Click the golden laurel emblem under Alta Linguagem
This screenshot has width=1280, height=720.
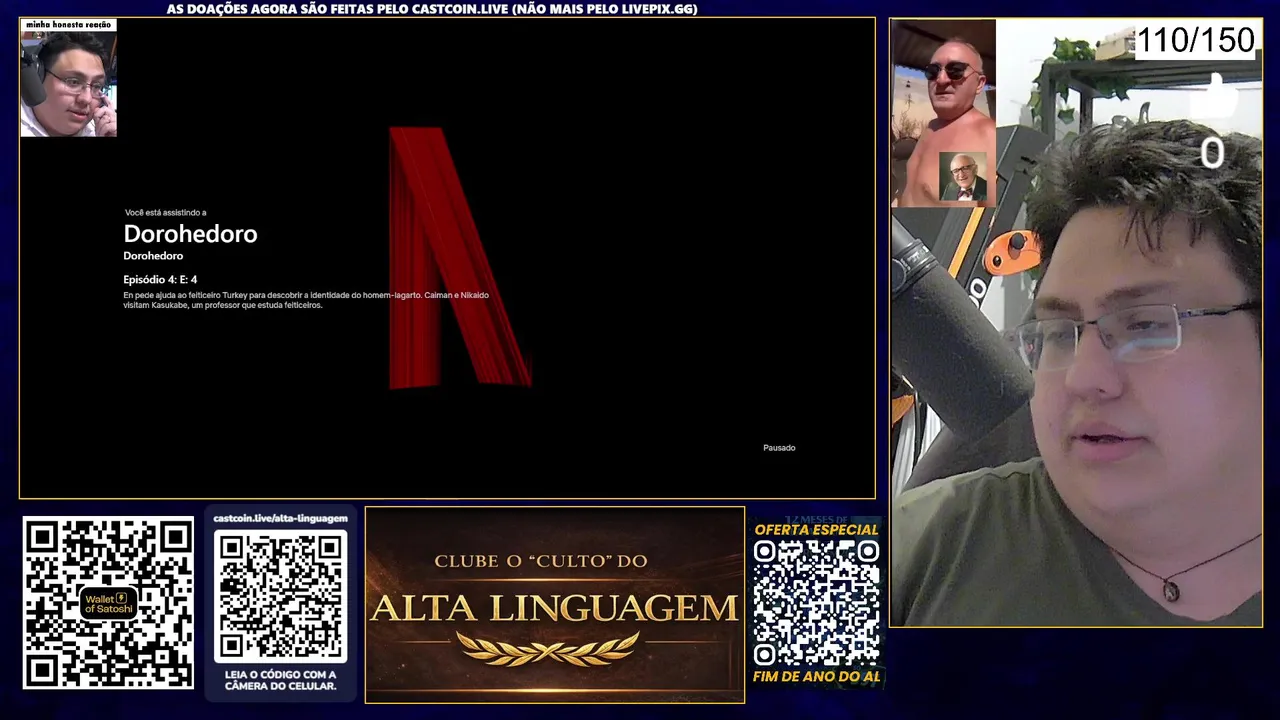click(548, 649)
